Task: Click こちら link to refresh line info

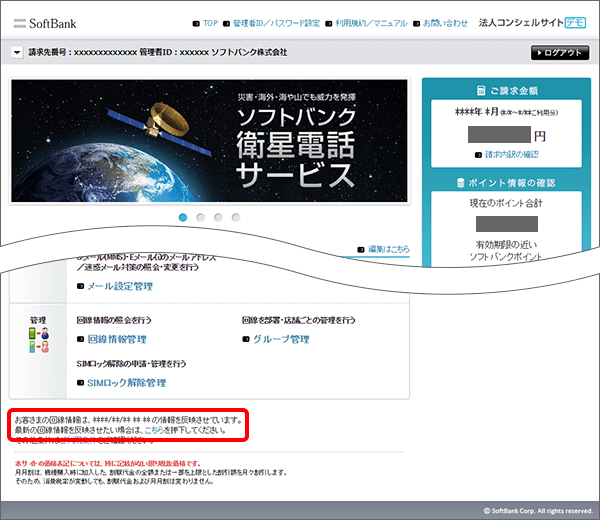Action: pyautogui.click(x=154, y=430)
